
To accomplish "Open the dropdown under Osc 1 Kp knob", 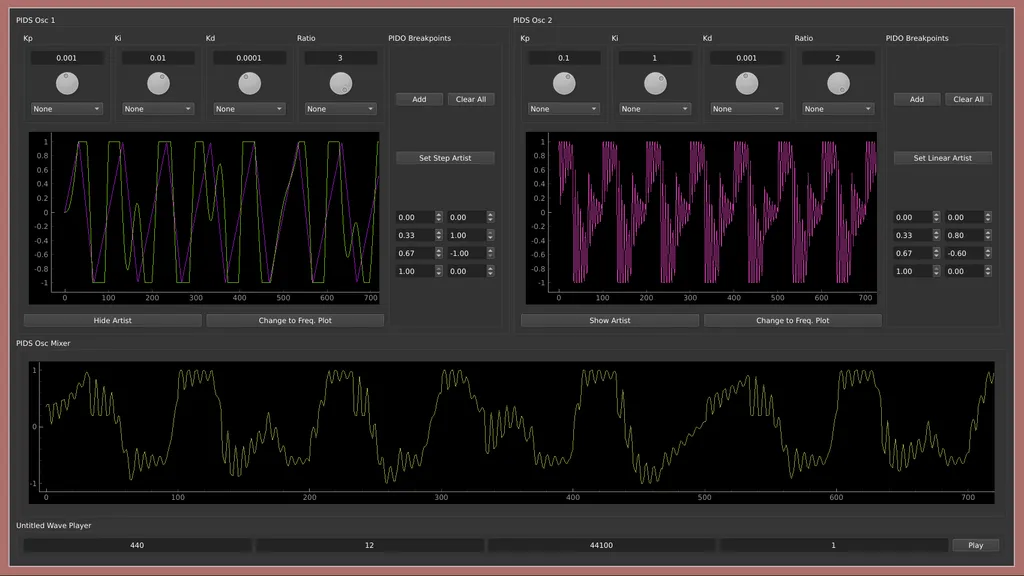I will [x=67, y=109].
